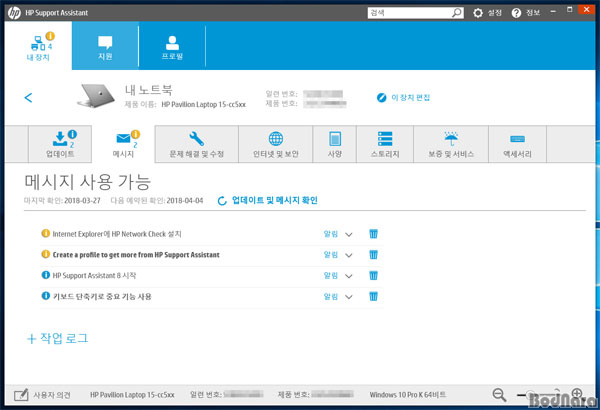
Task: Open 사용자 의견 feedback
Action: pyautogui.click(x=42, y=395)
